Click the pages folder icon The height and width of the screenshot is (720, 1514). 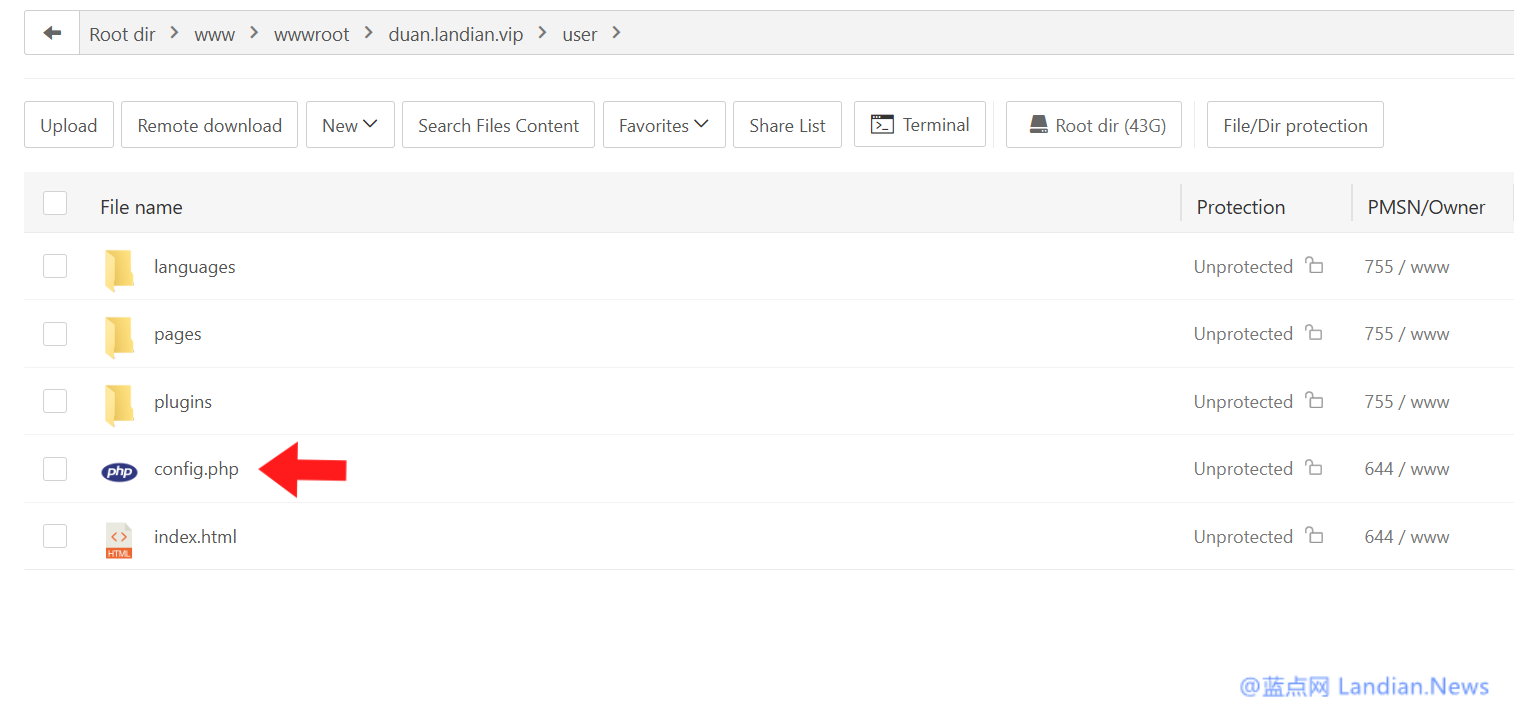(x=119, y=336)
